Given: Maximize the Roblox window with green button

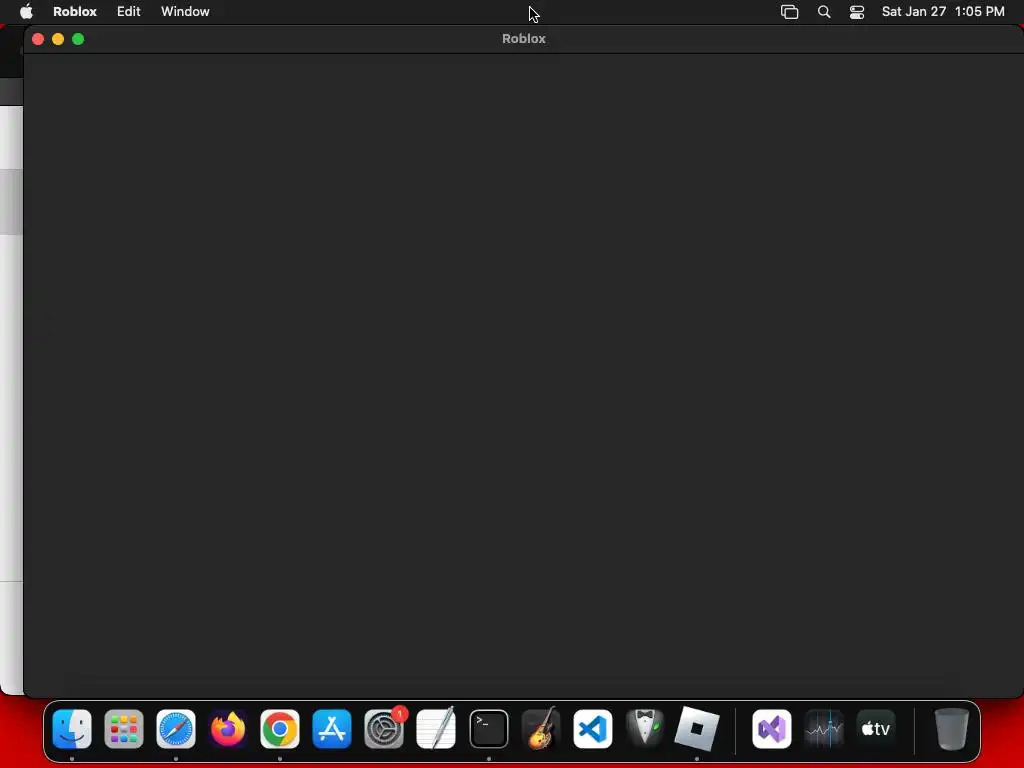Looking at the screenshot, I should point(78,39).
